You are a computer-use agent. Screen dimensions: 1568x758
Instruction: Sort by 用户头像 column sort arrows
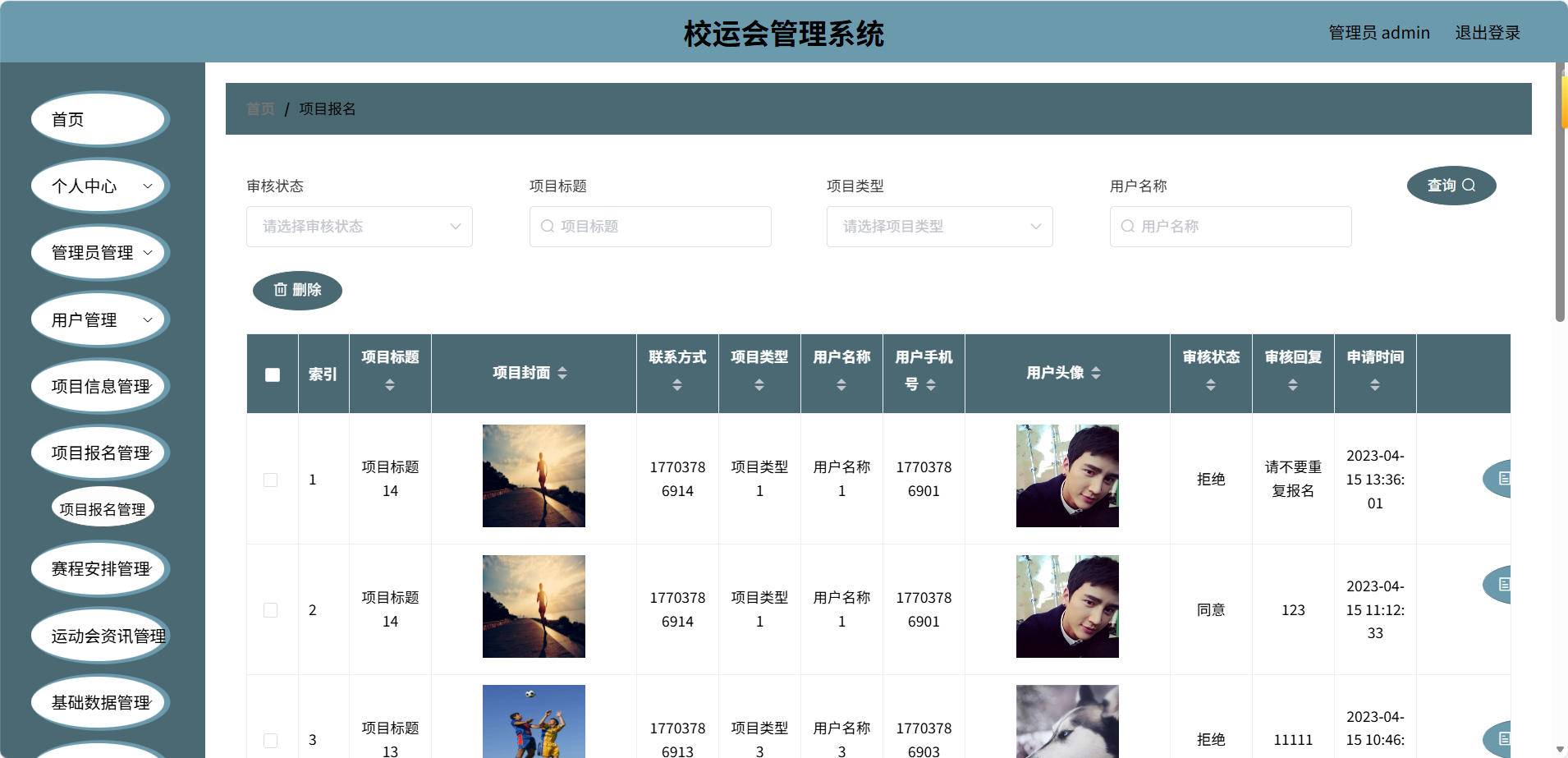click(x=1096, y=373)
